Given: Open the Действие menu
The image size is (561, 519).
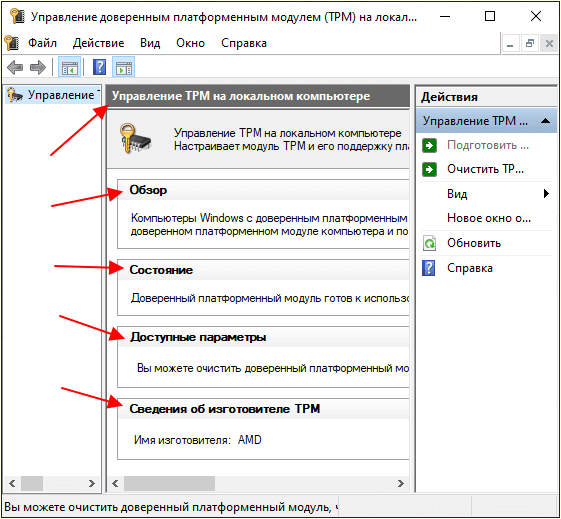Looking at the screenshot, I should 98,43.
